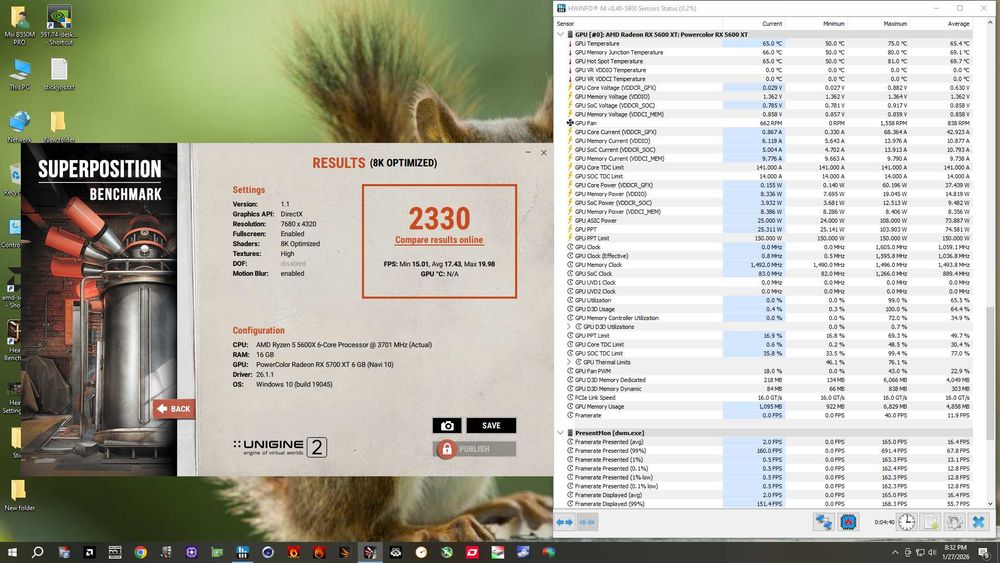Image resolution: width=1000 pixels, height=563 pixels.
Task: Click HWiNFO scrollbar down arrow
Action: point(990,504)
